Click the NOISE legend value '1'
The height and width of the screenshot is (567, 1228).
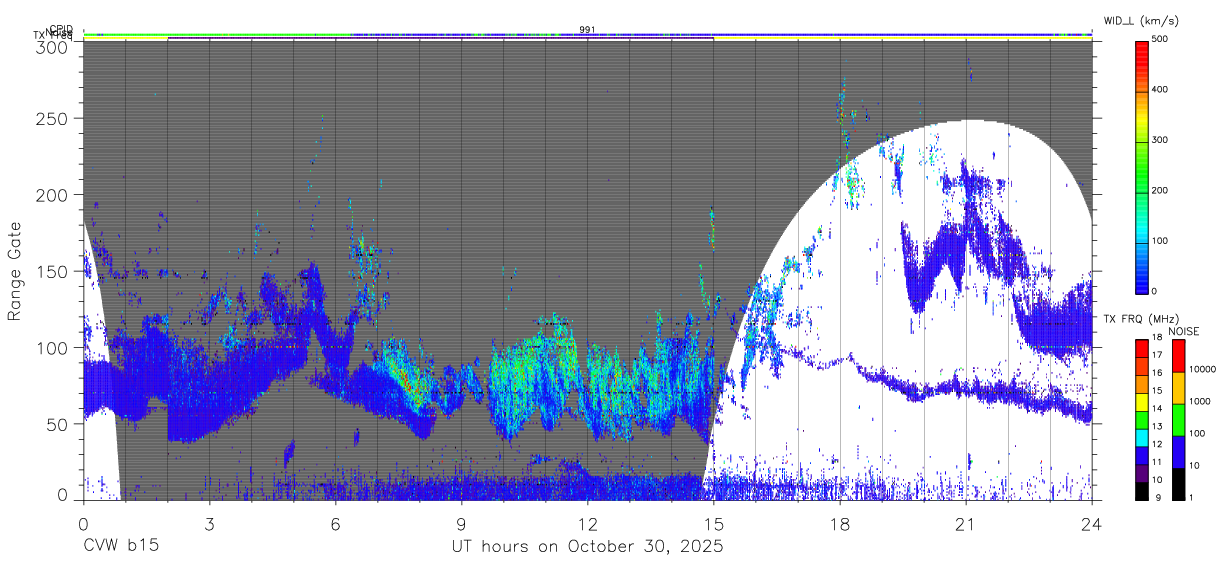coord(1191,498)
